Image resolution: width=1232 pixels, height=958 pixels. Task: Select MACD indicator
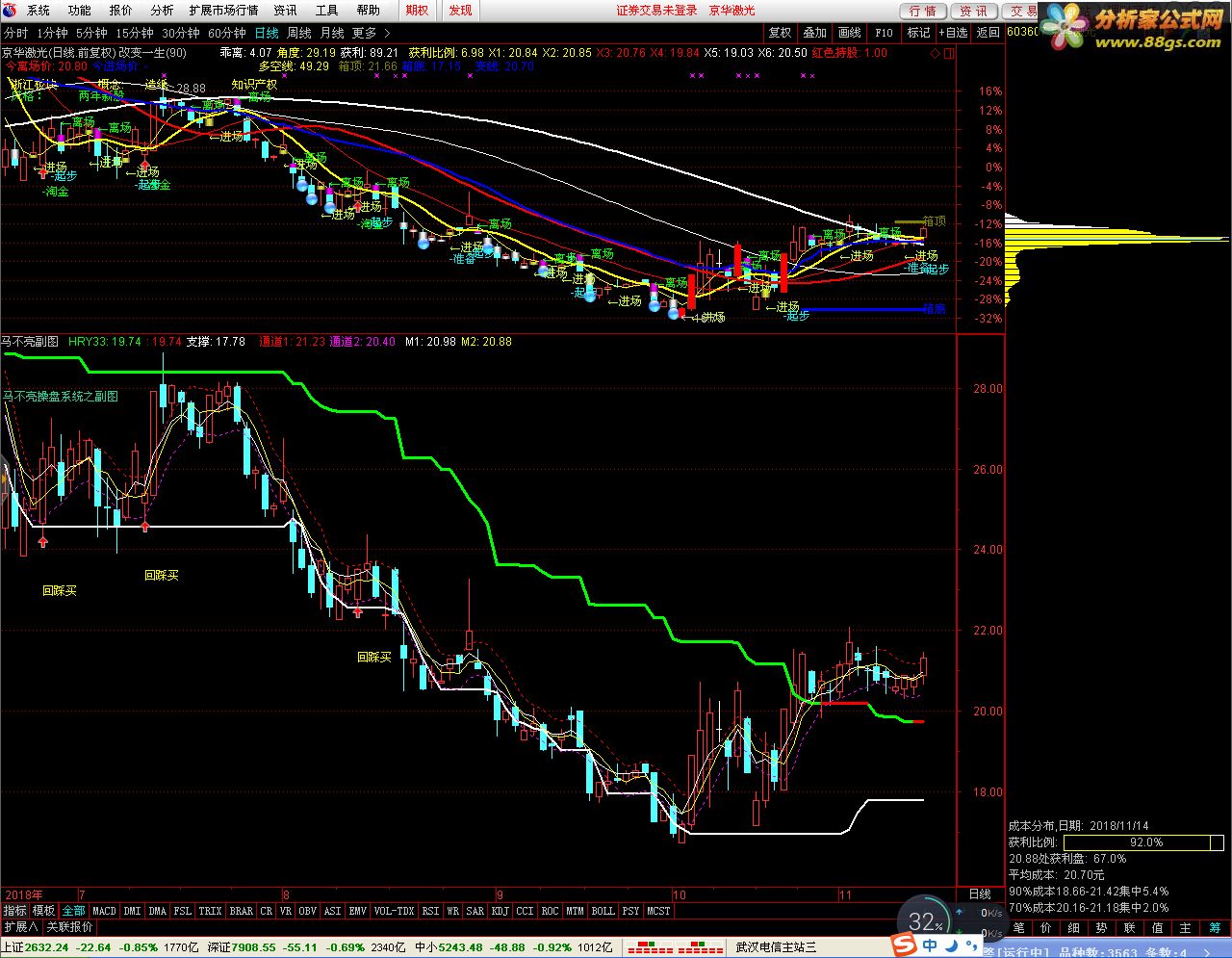click(105, 911)
